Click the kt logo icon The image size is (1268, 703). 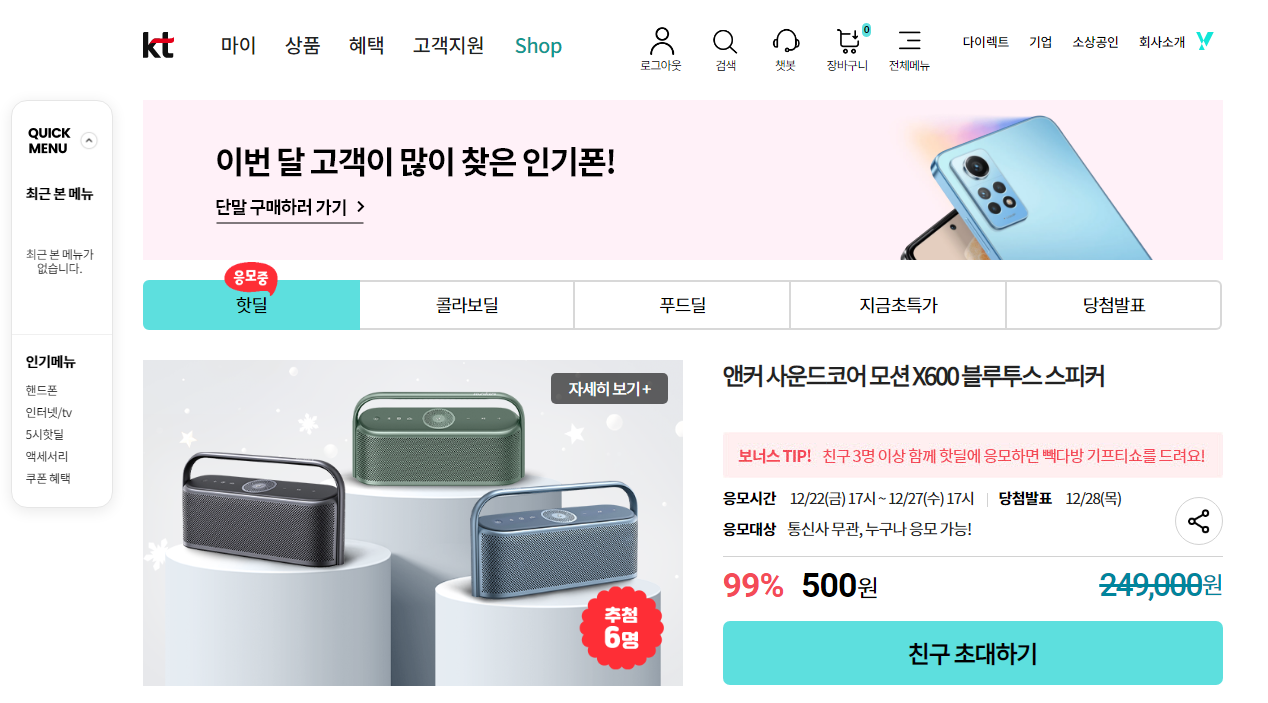pyautogui.click(x=158, y=45)
